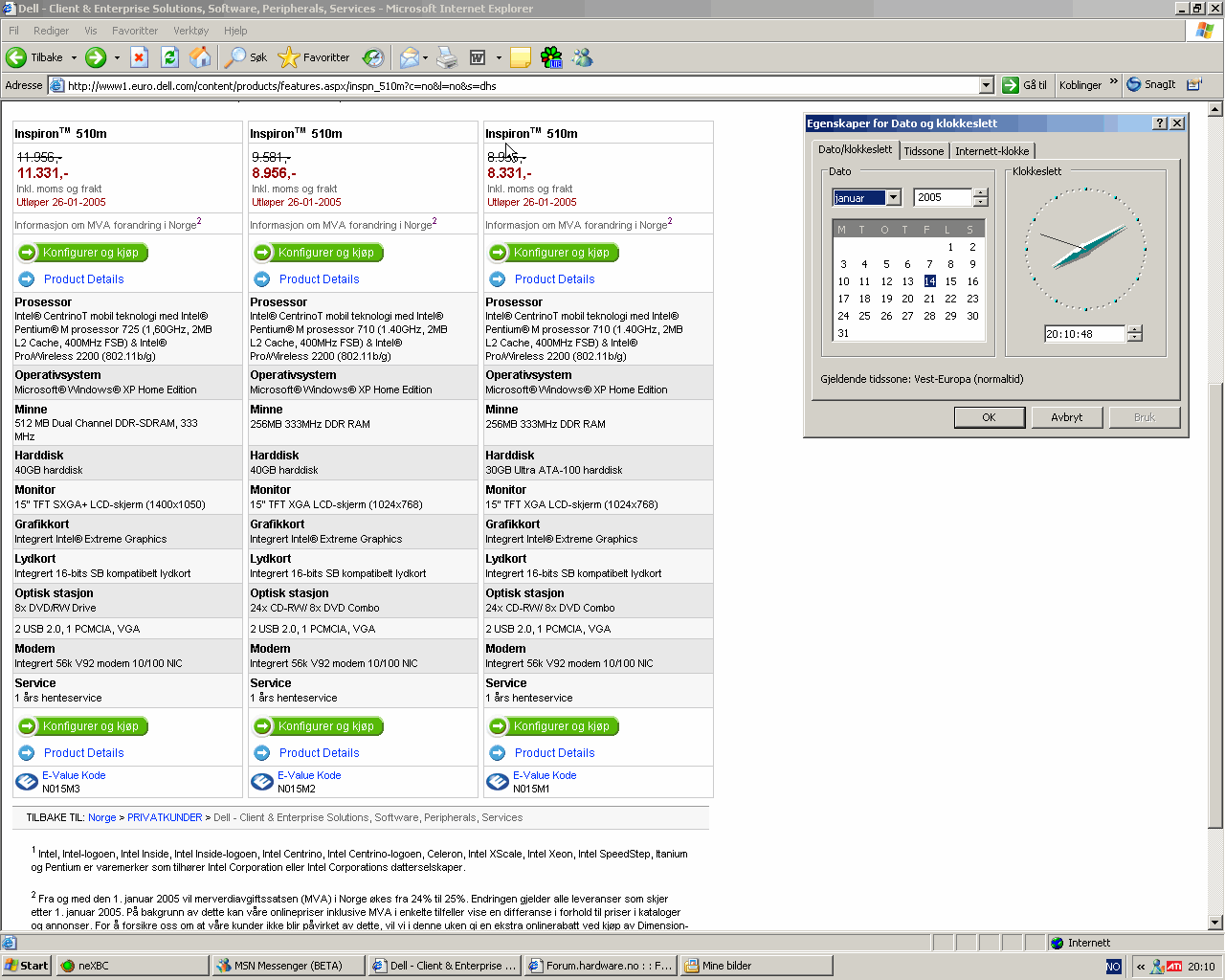
Task: Click the Windows Start button
Action: click(26, 966)
